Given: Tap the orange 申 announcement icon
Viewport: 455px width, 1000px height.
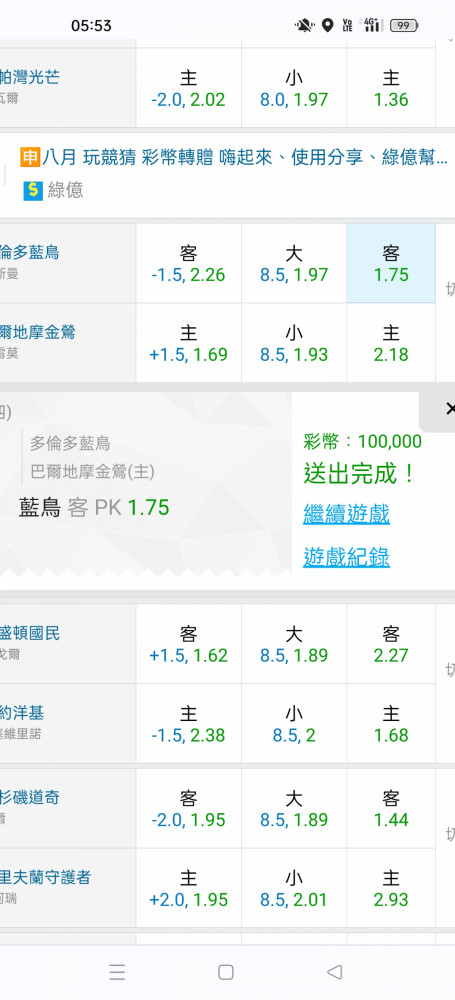Looking at the screenshot, I should [30, 156].
